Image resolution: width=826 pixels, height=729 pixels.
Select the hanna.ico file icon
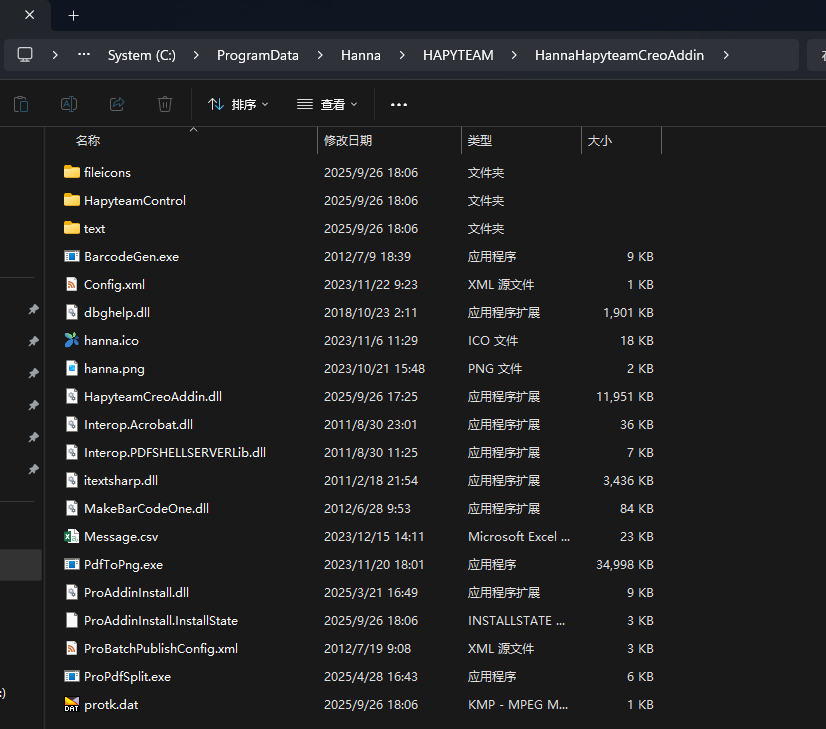[x=71, y=340]
